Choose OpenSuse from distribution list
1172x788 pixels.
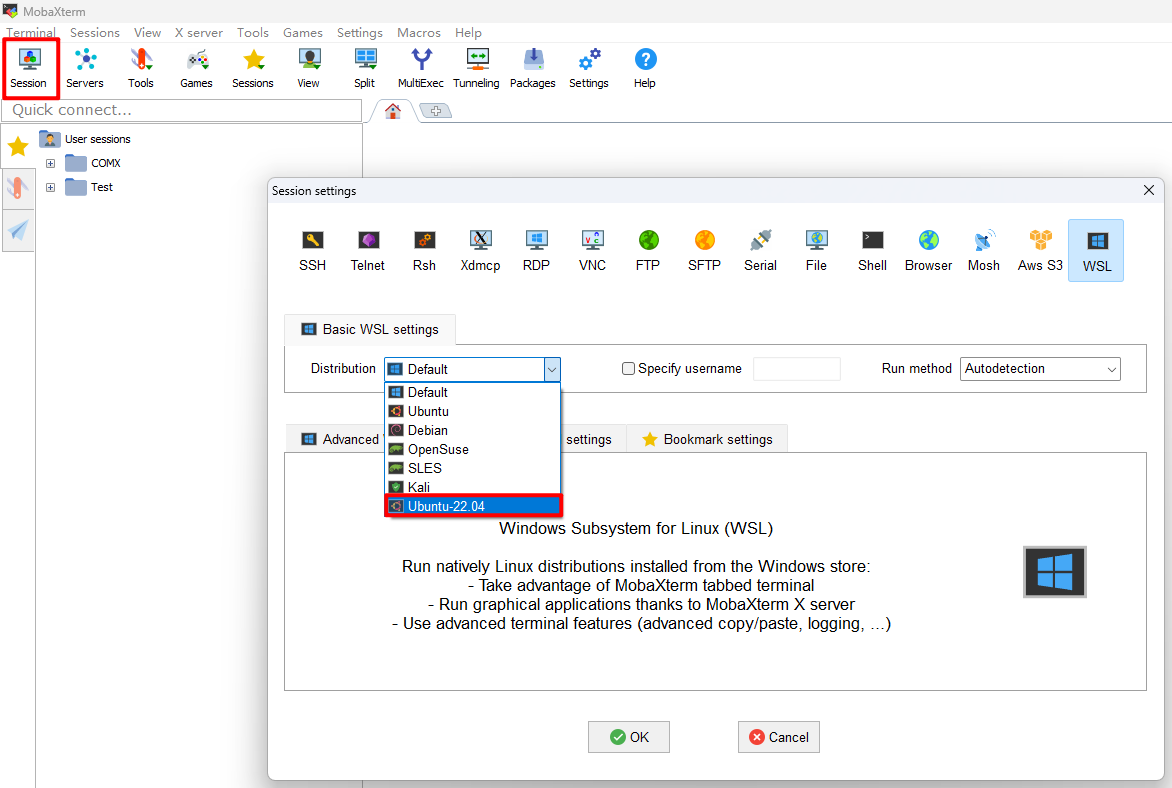click(472, 449)
